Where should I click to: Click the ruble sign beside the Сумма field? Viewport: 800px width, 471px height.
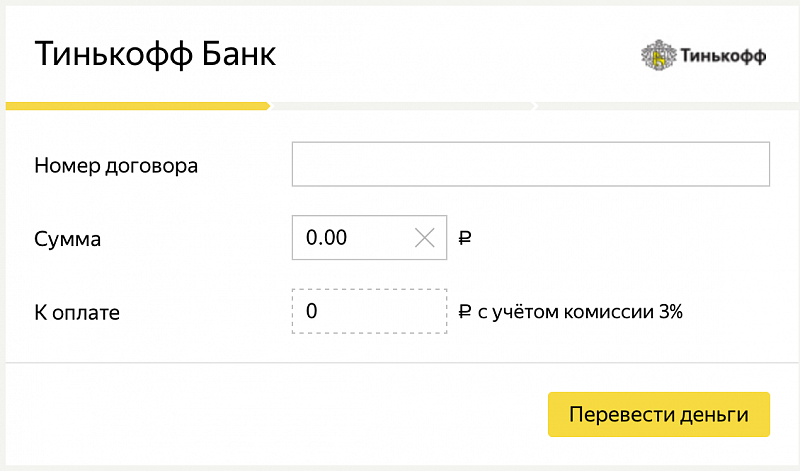[464, 239]
